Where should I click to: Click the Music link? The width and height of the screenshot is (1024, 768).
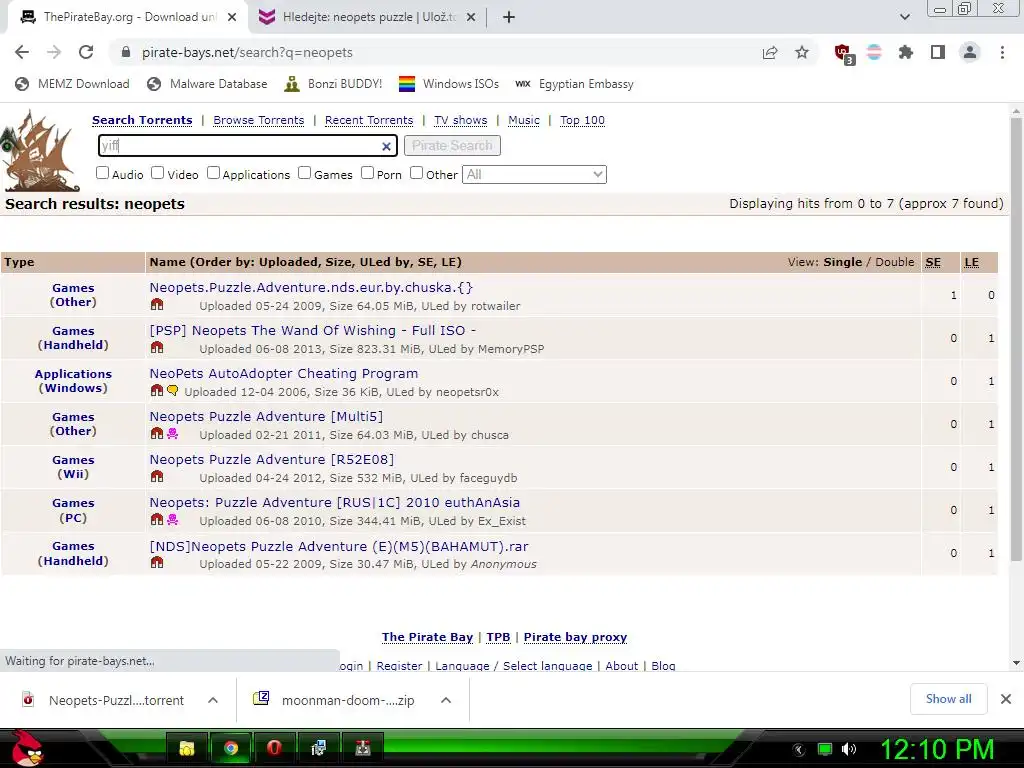(x=524, y=120)
